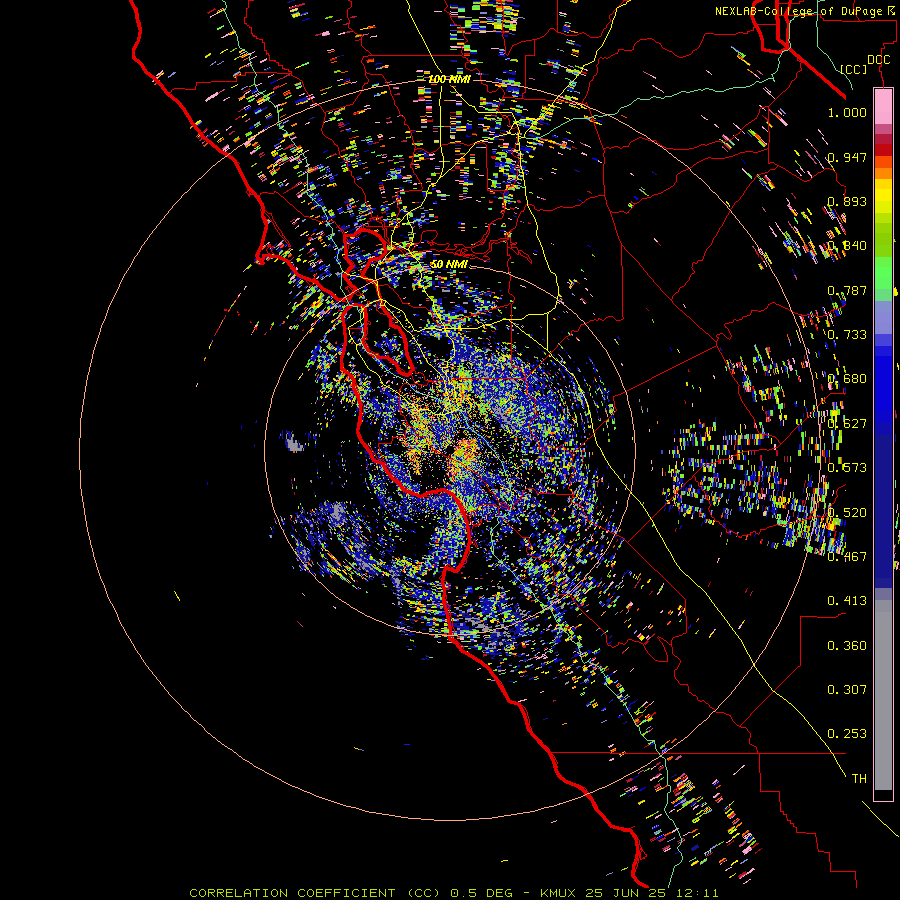Select the 0.947 scale value
This screenshot has width=900, height=900.
point(847,157)
